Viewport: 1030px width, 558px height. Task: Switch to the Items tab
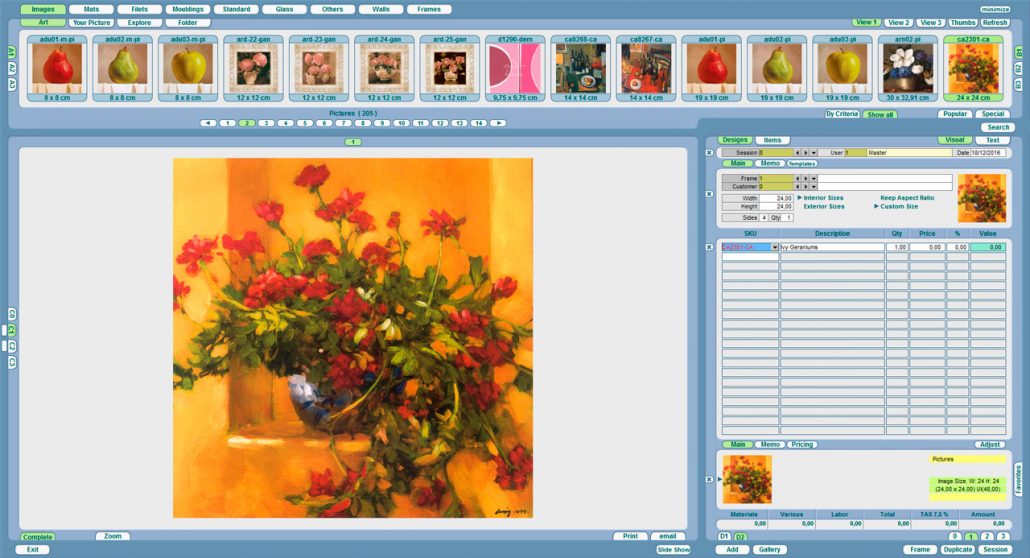click(x=772, y=140)
